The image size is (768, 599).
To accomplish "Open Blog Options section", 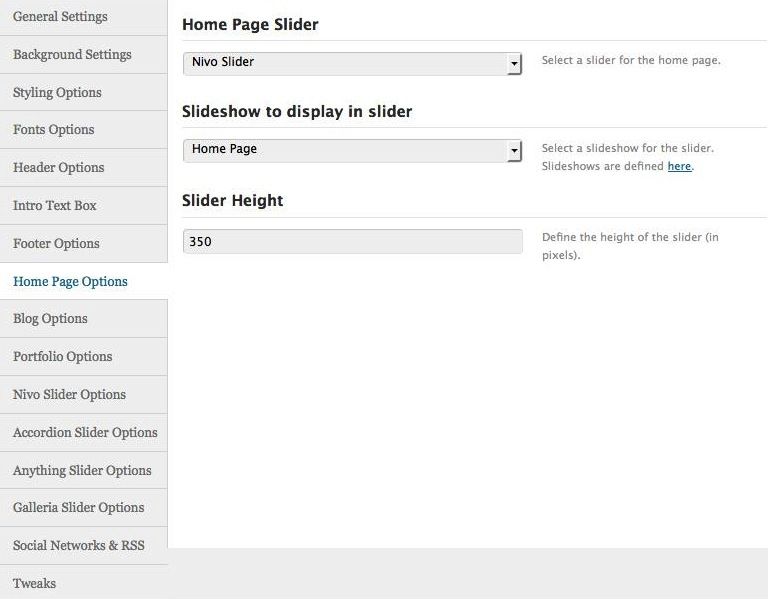I will tap(50, 319).
